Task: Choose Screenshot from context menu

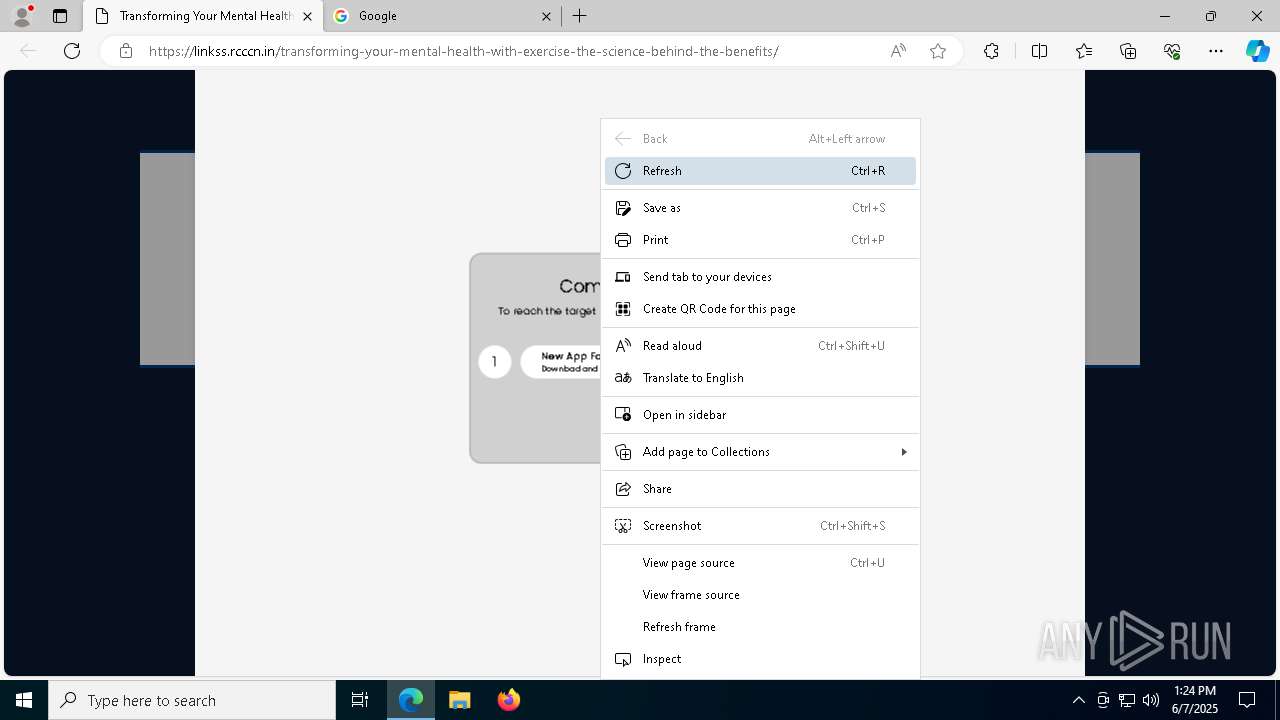Action: click(x=760, y=526)
